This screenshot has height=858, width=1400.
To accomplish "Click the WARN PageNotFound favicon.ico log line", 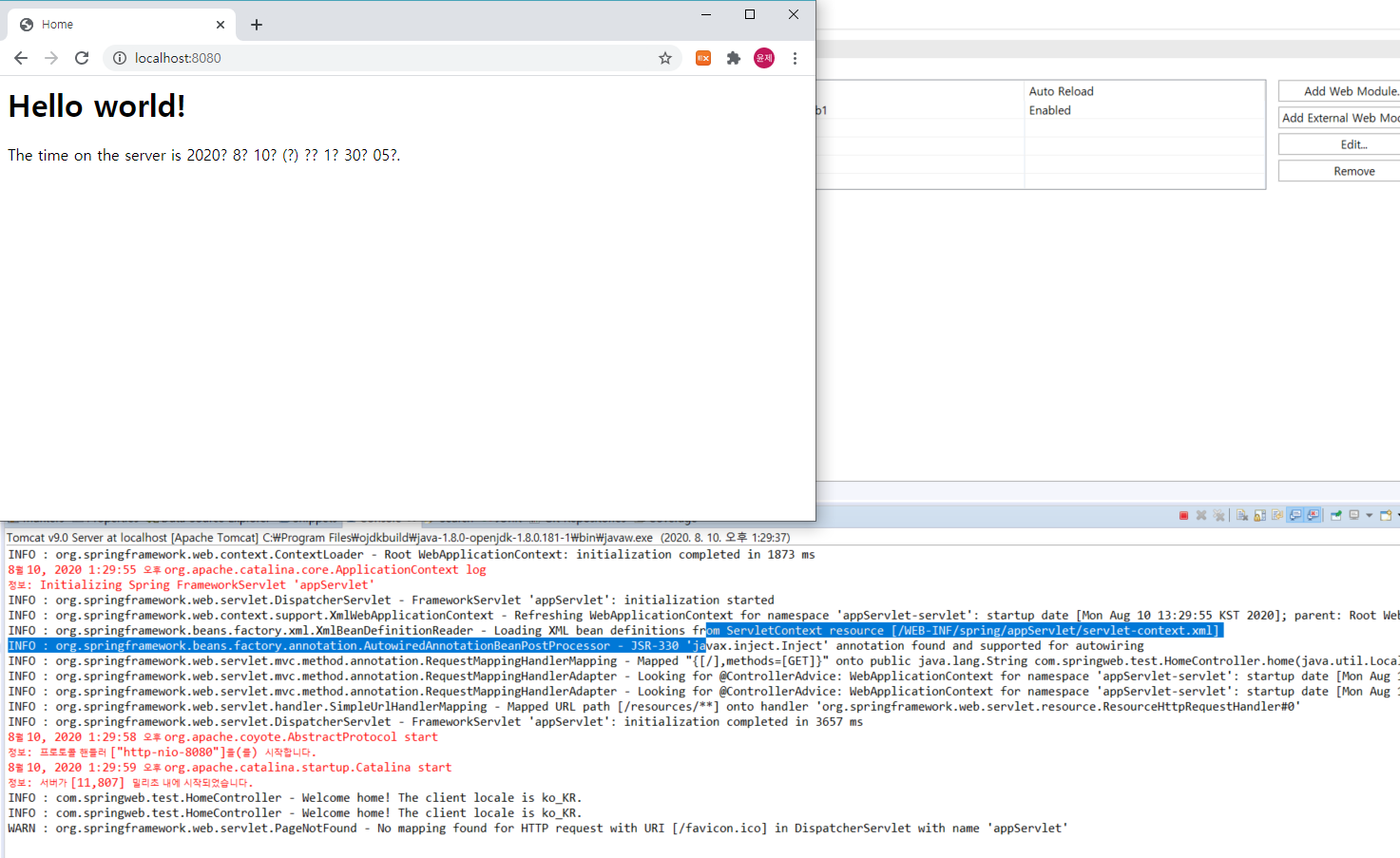I will coord(538,829).
